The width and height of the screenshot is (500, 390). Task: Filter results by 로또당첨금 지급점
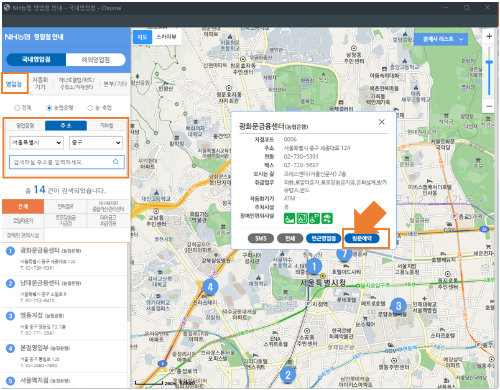tap(65, 221)
